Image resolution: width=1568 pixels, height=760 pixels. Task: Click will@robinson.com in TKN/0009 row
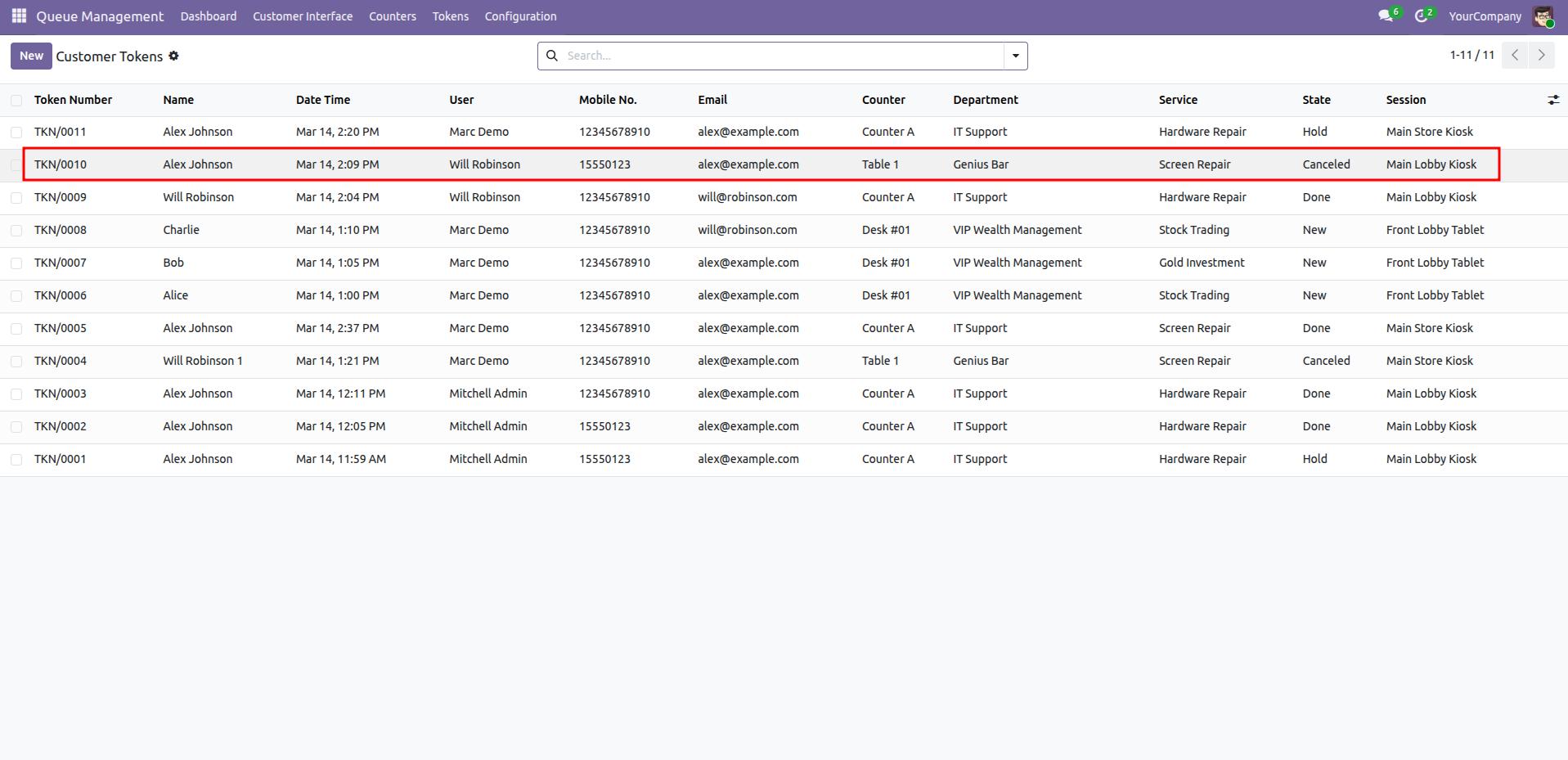(x=748, y=197)
